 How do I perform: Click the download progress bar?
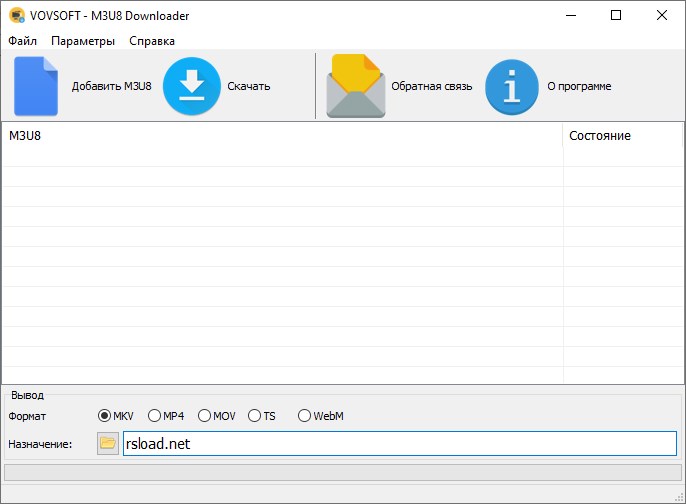(x=342, y=472)
